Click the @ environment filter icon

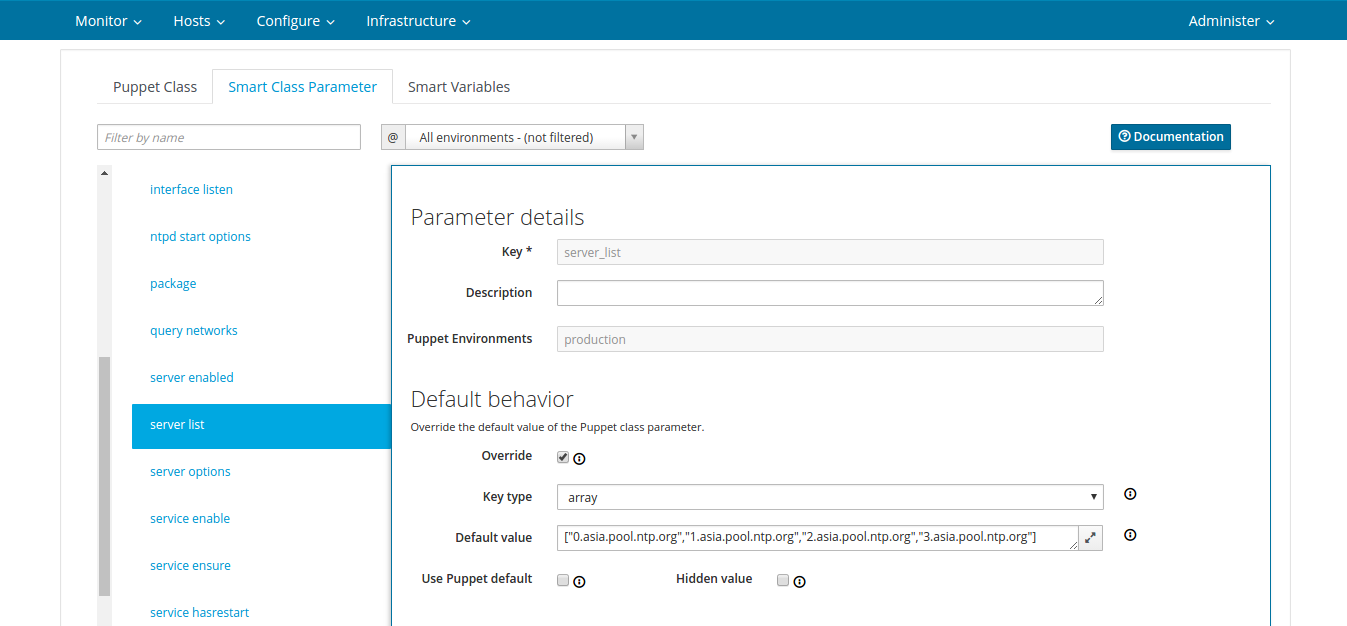click(x=393, y=137)
